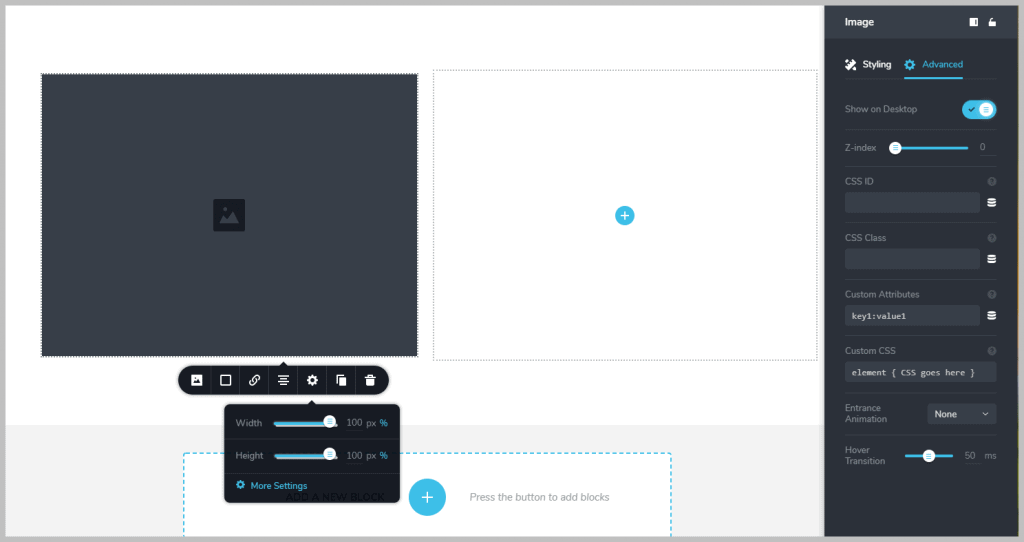Screen dimensions: 1024x542
Task: Open settings gear in floating toolbar
Action: [312, 380]
